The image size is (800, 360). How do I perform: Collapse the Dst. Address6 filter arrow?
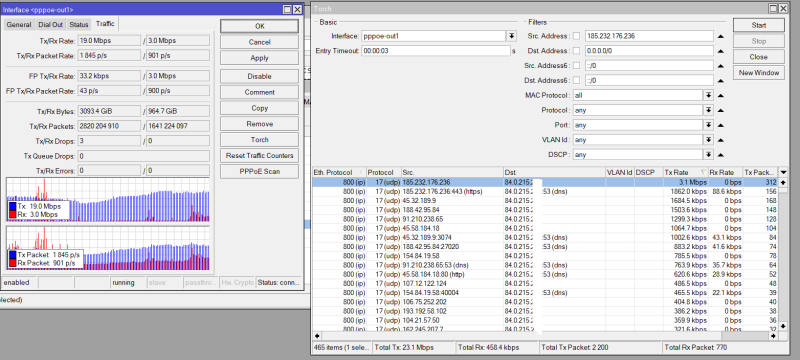[x=721, y=81]
